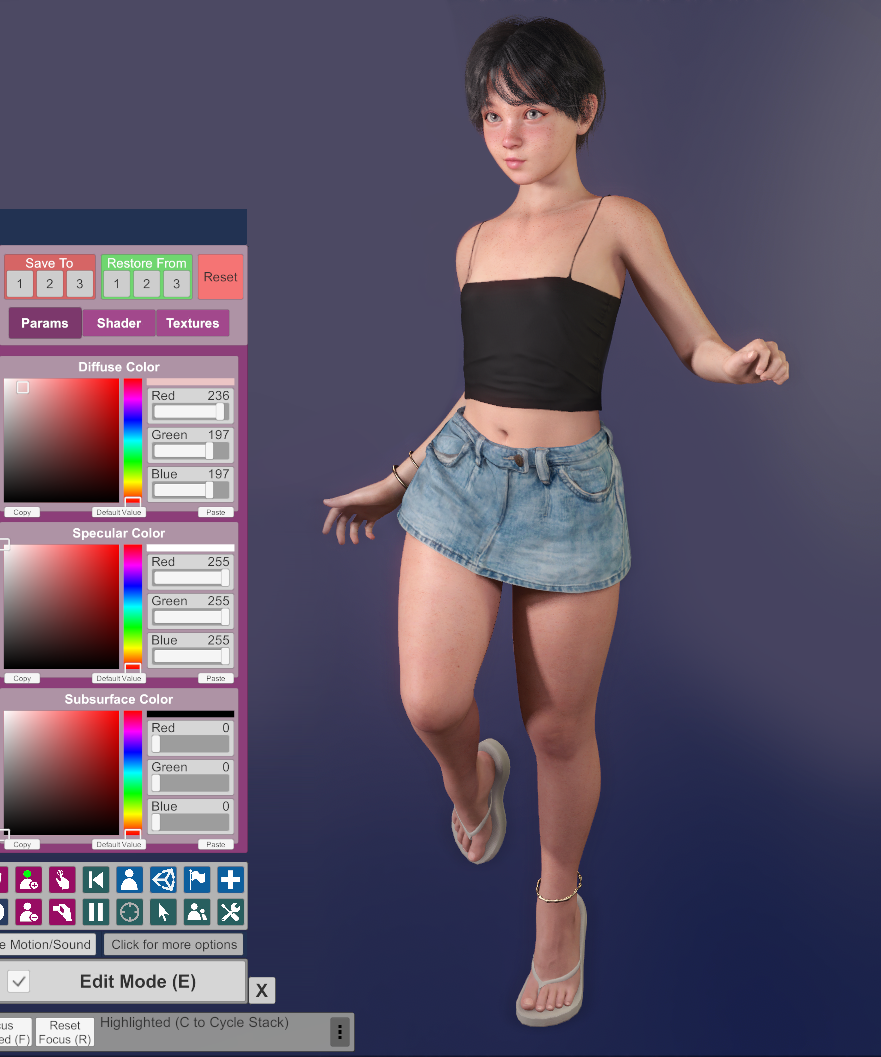
Task: Click the Motion/Sound button
Action: click(47, 944)
